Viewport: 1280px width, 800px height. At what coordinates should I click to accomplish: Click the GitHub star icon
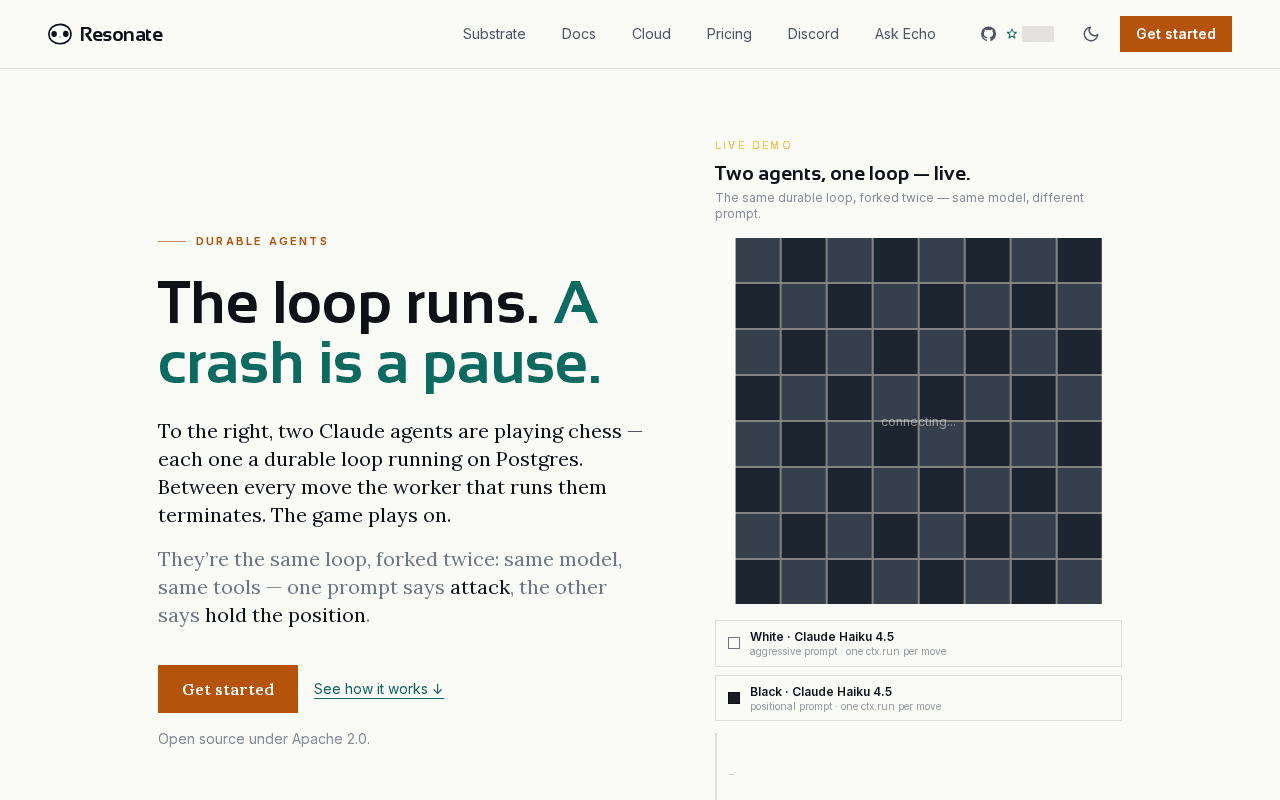tap(1012, 34)
